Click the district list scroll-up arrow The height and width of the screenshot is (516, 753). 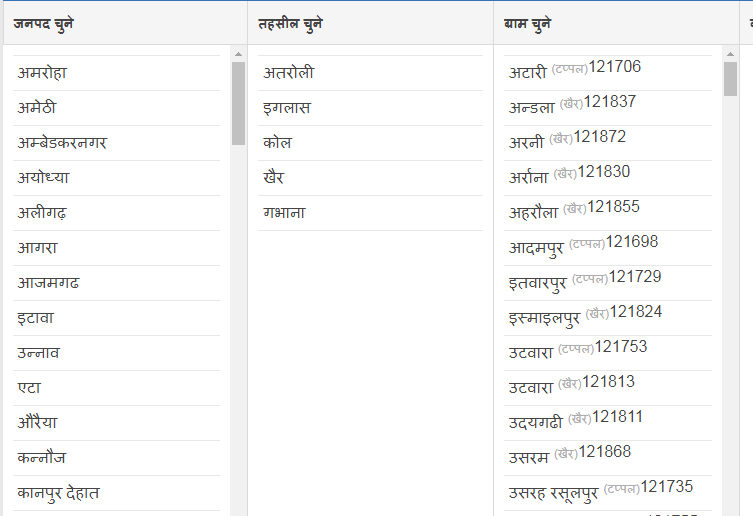click(238, 54)
